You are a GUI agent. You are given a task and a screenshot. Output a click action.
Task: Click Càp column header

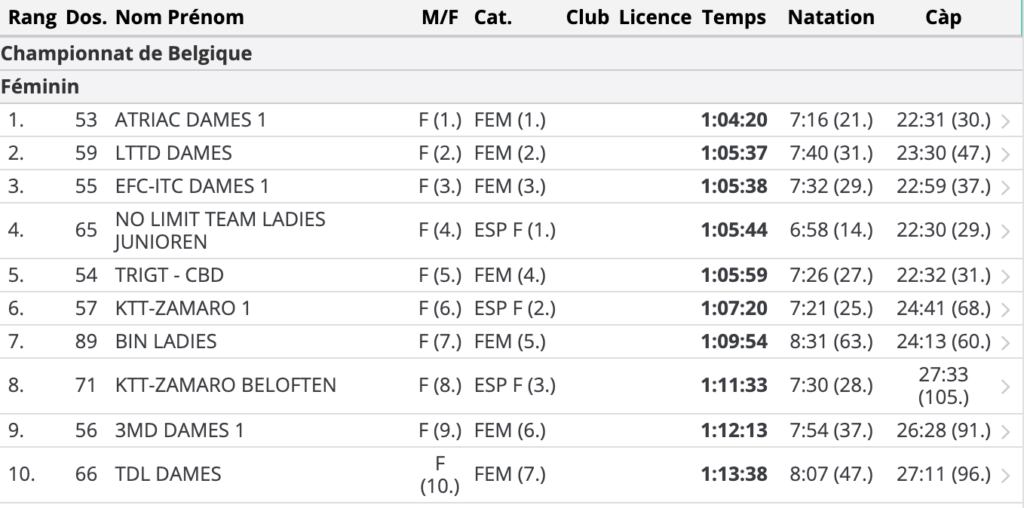coord(943,18)
